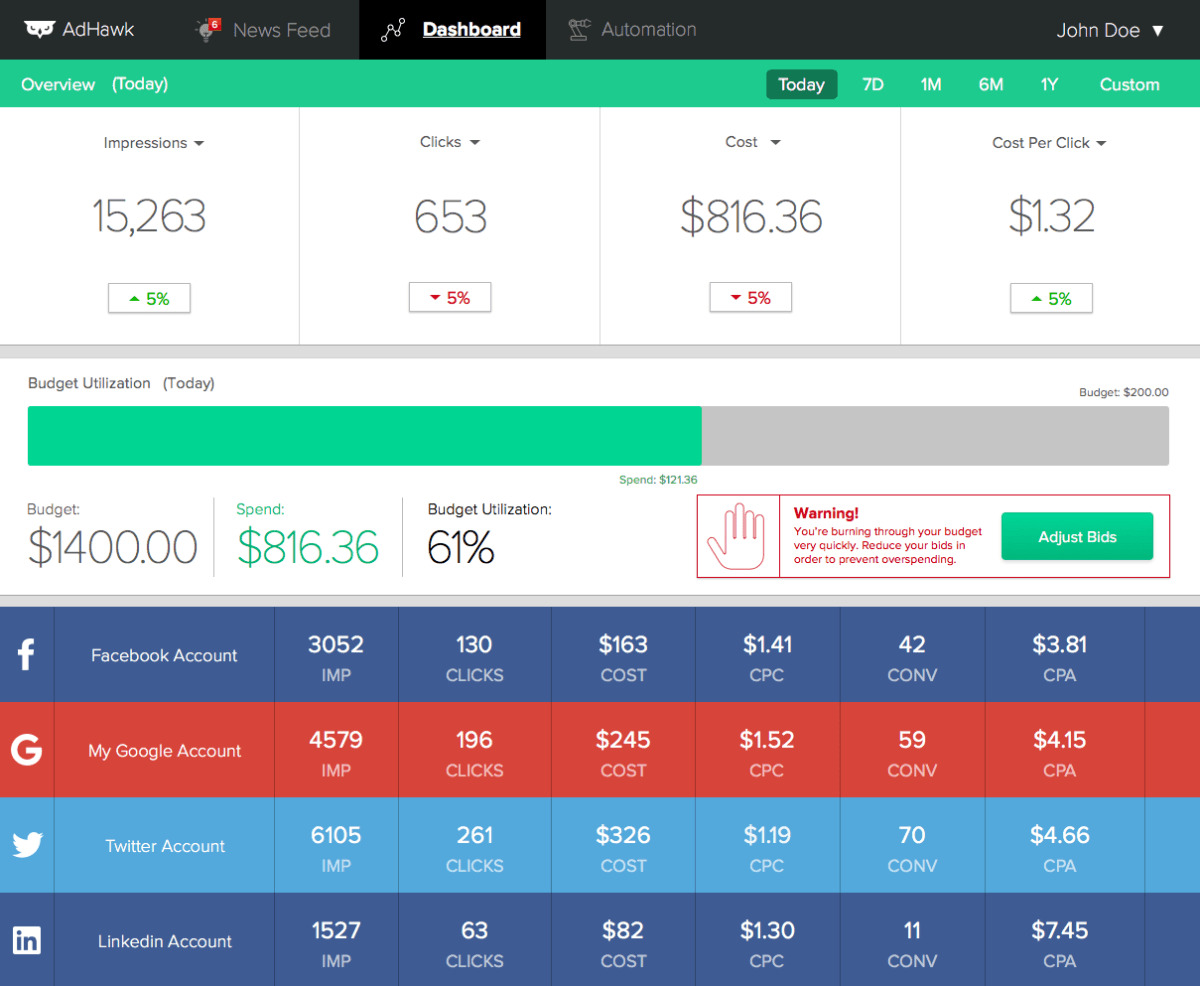Choose the Custom date range option
The height and width of the screenshot is (986, 1200).
tap(1129, 85)
